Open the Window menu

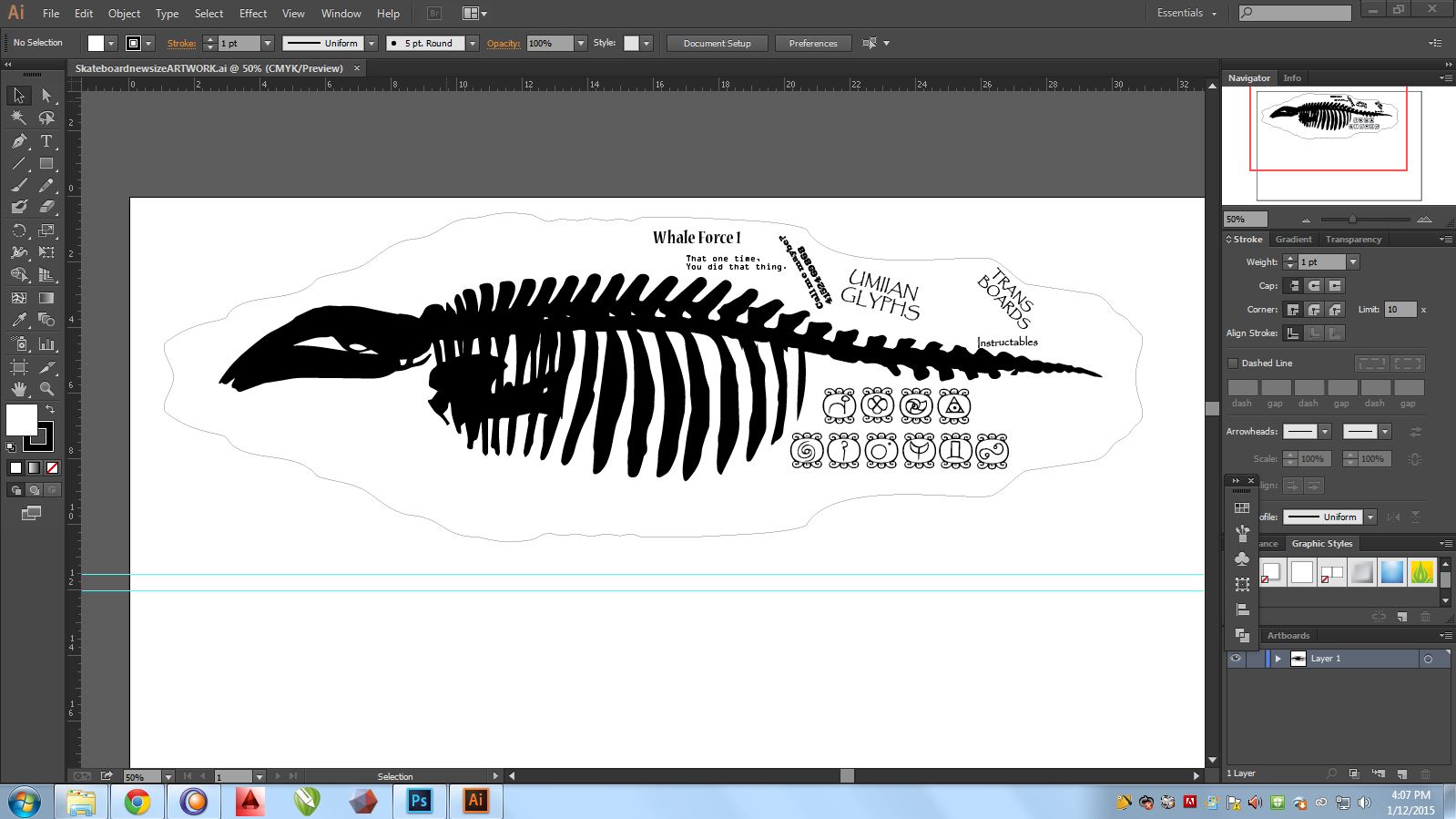tap(341, 14)
